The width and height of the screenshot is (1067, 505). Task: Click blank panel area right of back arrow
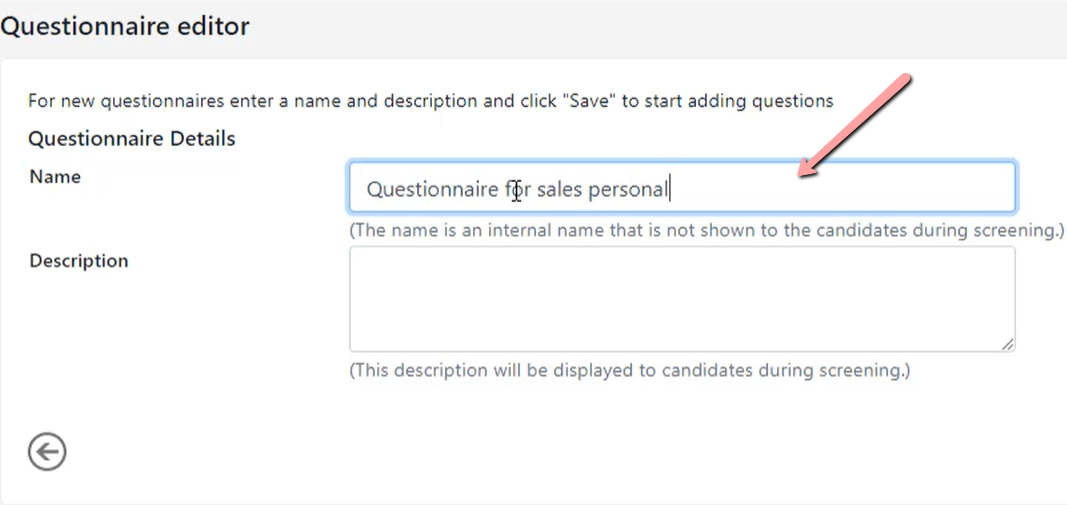(544, 451)
